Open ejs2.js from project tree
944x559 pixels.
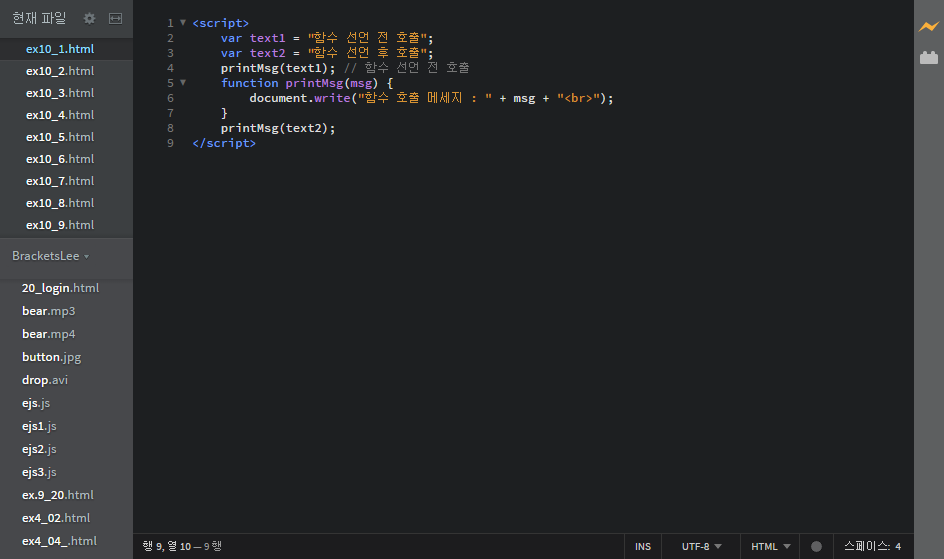pyautogui.click(x=39, y=449)
